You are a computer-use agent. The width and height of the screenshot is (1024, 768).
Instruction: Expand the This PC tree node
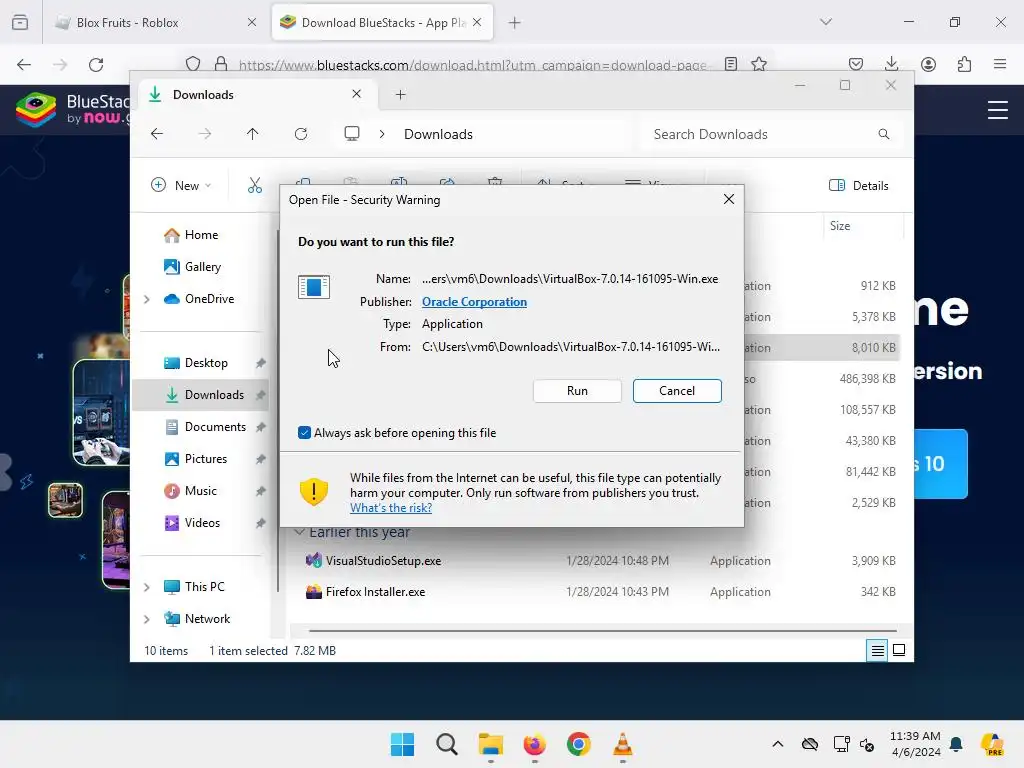click(x=147, y=587)
